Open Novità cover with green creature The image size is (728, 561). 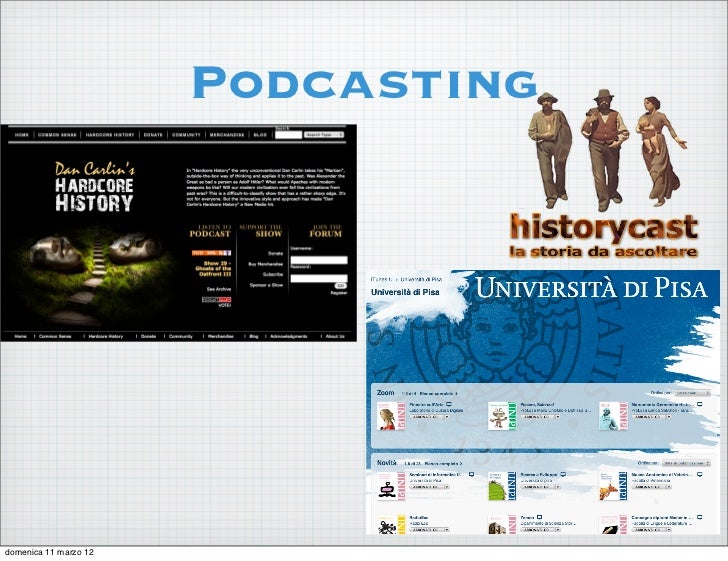coord(502,486)
